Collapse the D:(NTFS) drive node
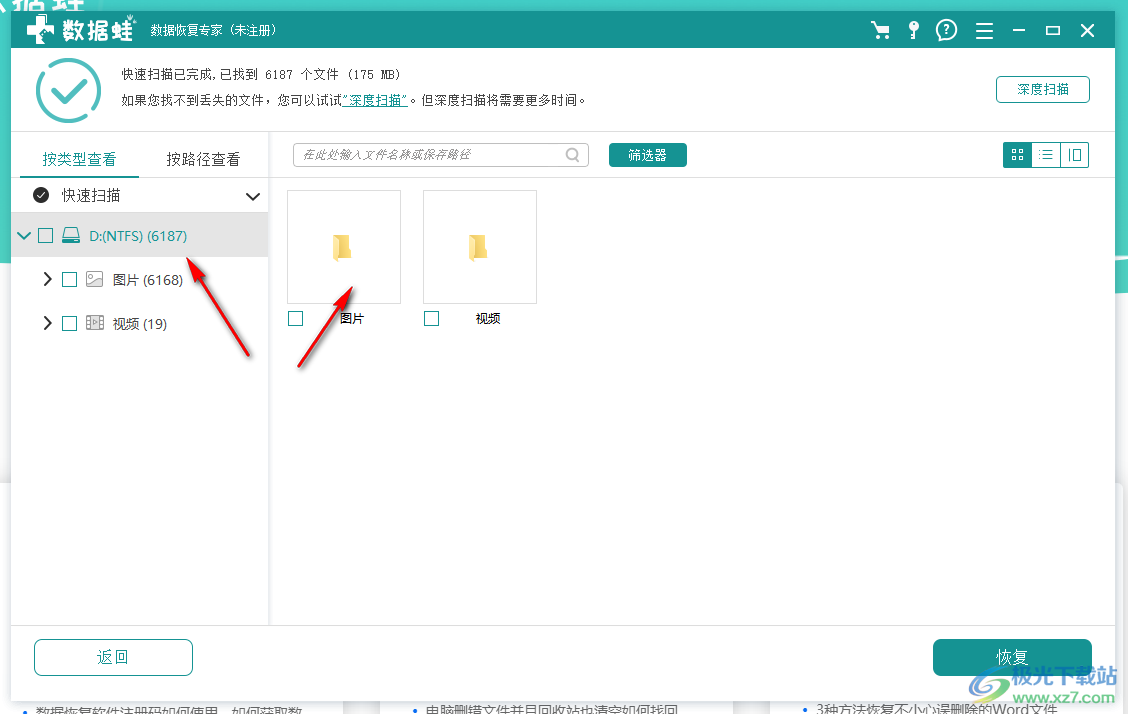1128x714 pixels. 24,235
